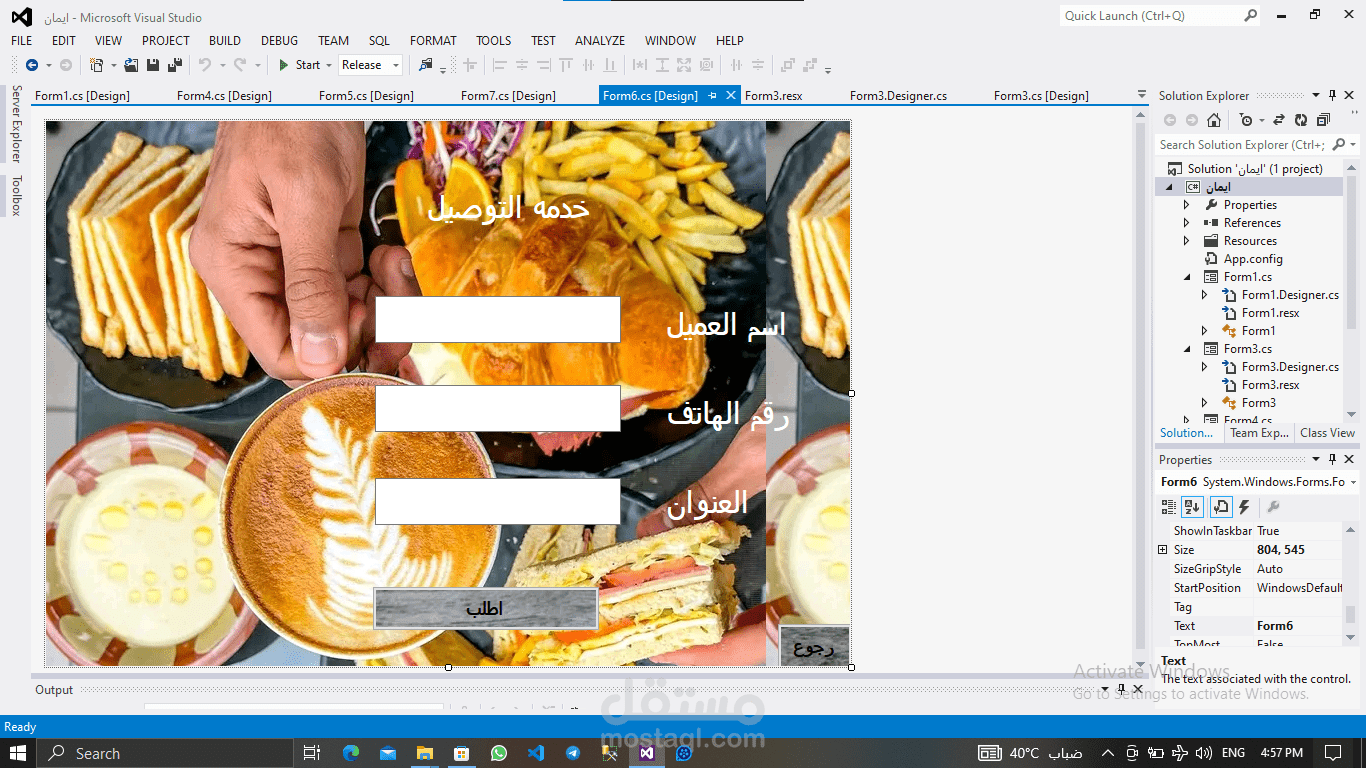Show Properties page in Properties window
The height and width of the screenshot is (768, 1366).
tap(1220, 508)
